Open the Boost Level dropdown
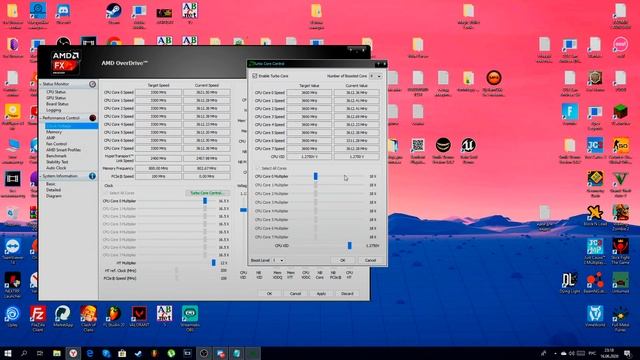This screenshot has width=640, height=360. pyautogui.click(x=278, y=260)
